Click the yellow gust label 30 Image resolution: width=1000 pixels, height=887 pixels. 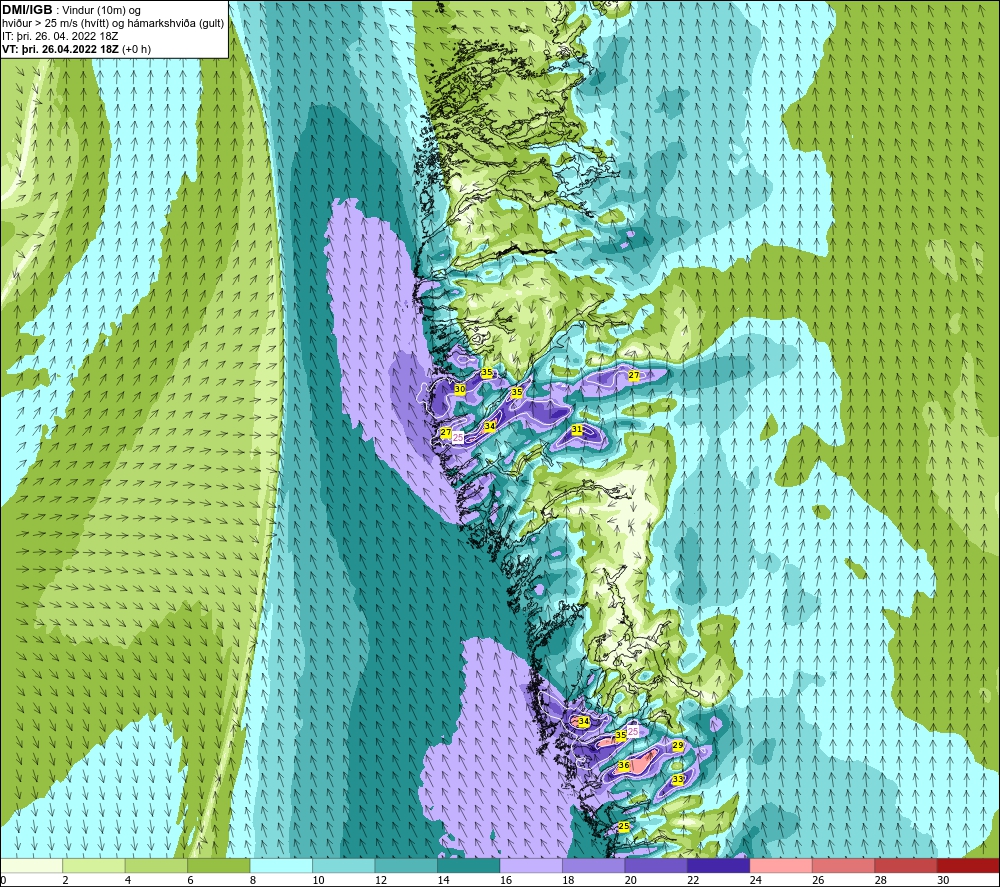coord(460,389)
